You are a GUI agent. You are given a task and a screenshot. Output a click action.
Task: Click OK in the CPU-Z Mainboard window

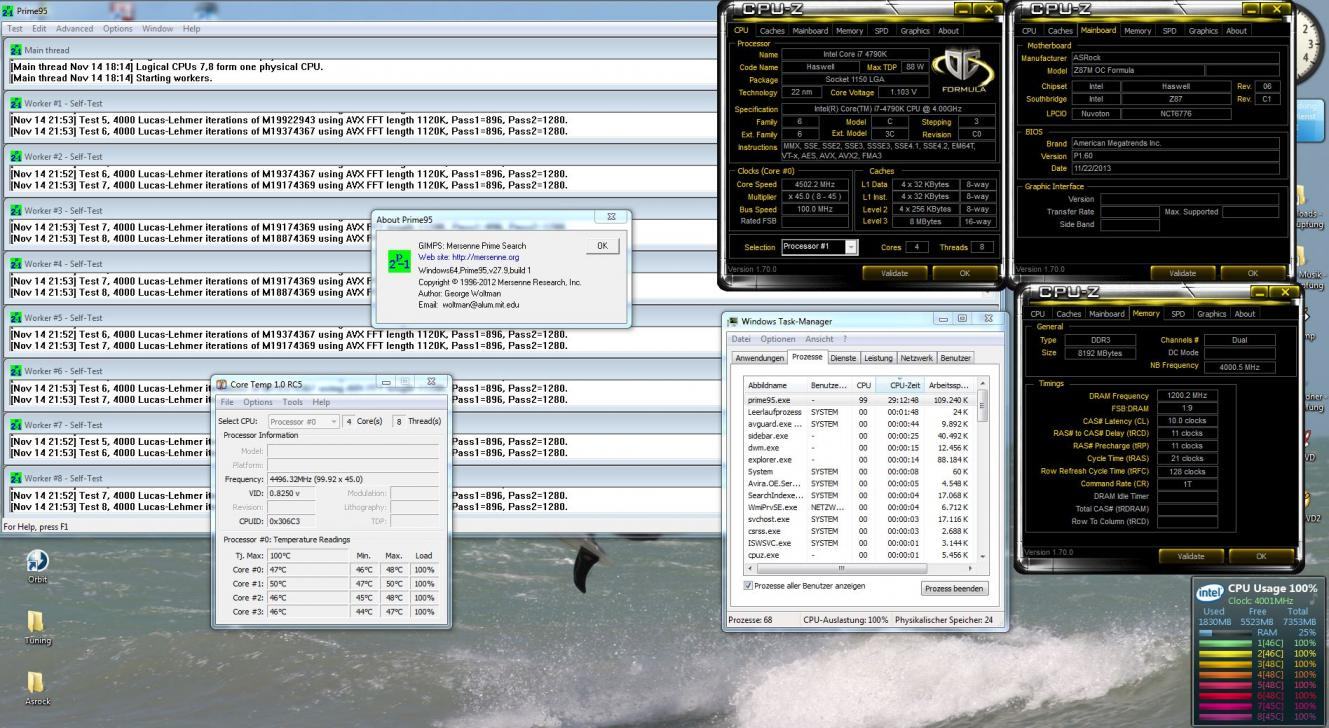pos(1252,272)
